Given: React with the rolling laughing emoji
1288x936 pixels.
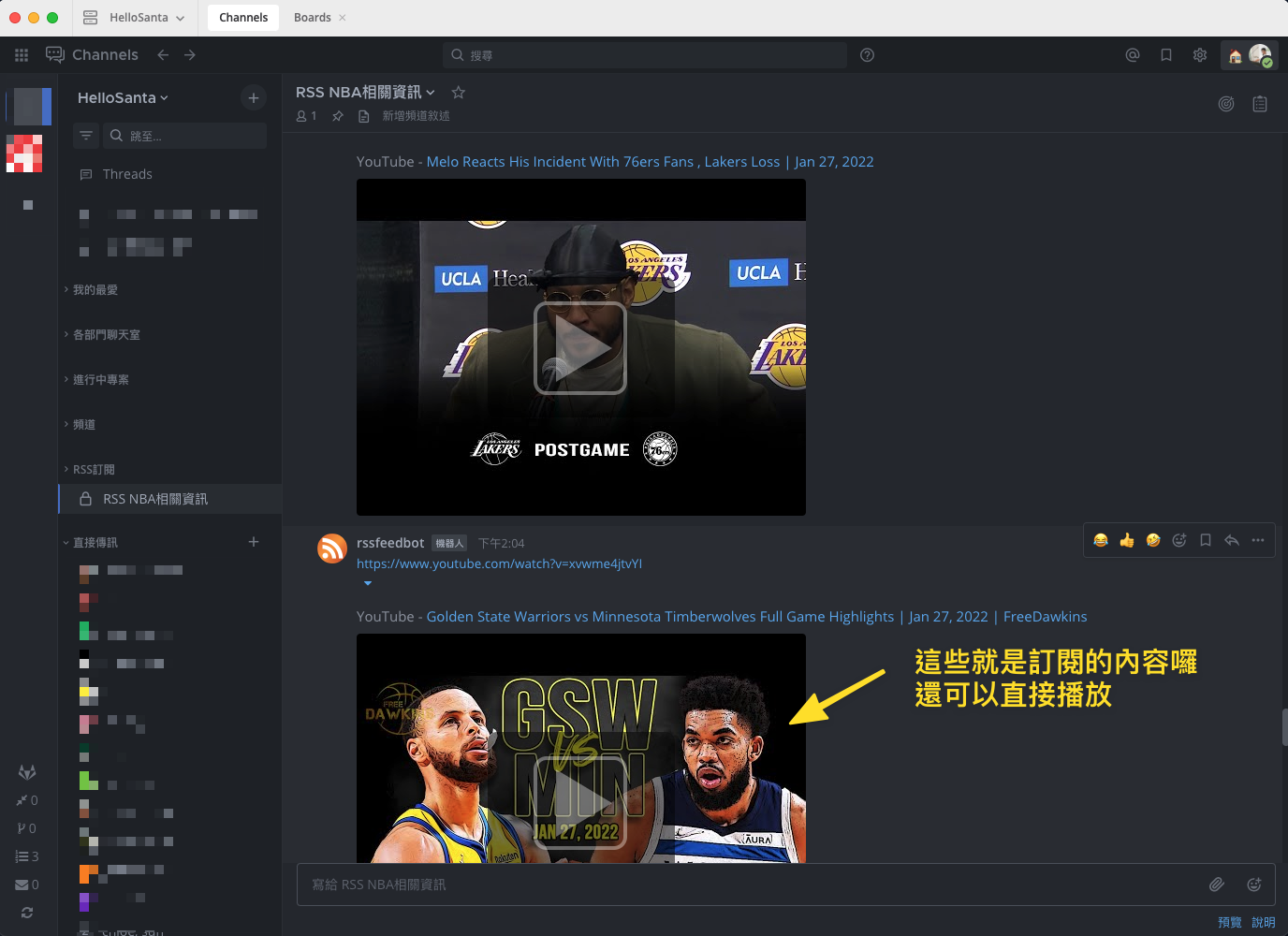Looking at the screenshot, I should point(1153,540).
